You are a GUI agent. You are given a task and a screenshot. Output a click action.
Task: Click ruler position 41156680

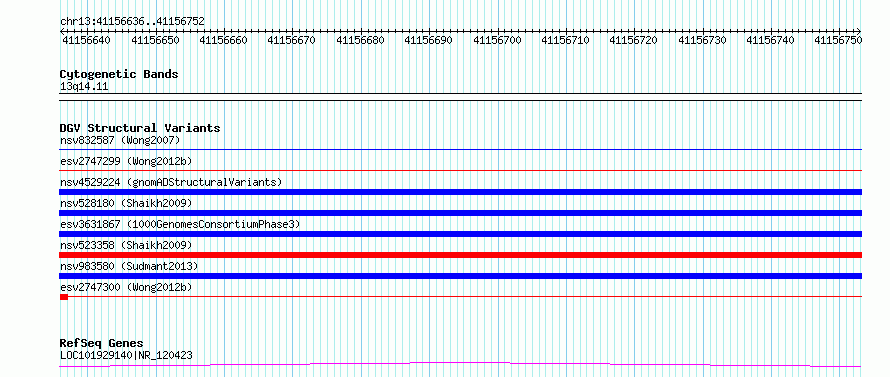(x=360, y=40)
